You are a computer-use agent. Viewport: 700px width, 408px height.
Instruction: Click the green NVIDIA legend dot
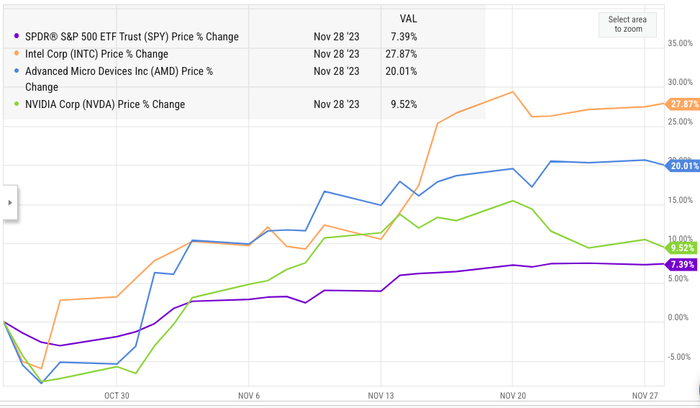(x=13, y=104)
